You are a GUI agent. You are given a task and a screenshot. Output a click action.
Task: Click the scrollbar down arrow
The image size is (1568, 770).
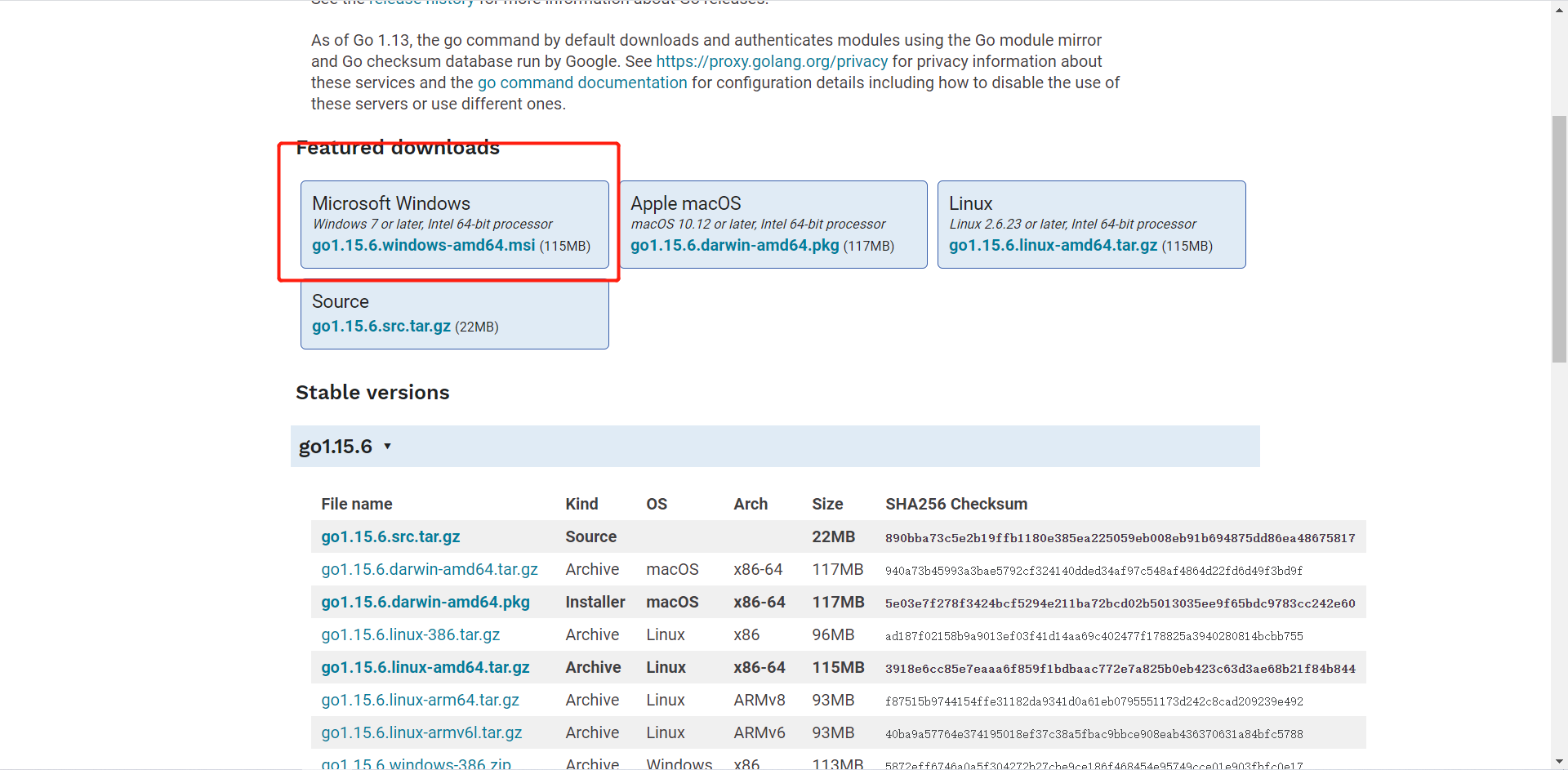pos(1560,763)
